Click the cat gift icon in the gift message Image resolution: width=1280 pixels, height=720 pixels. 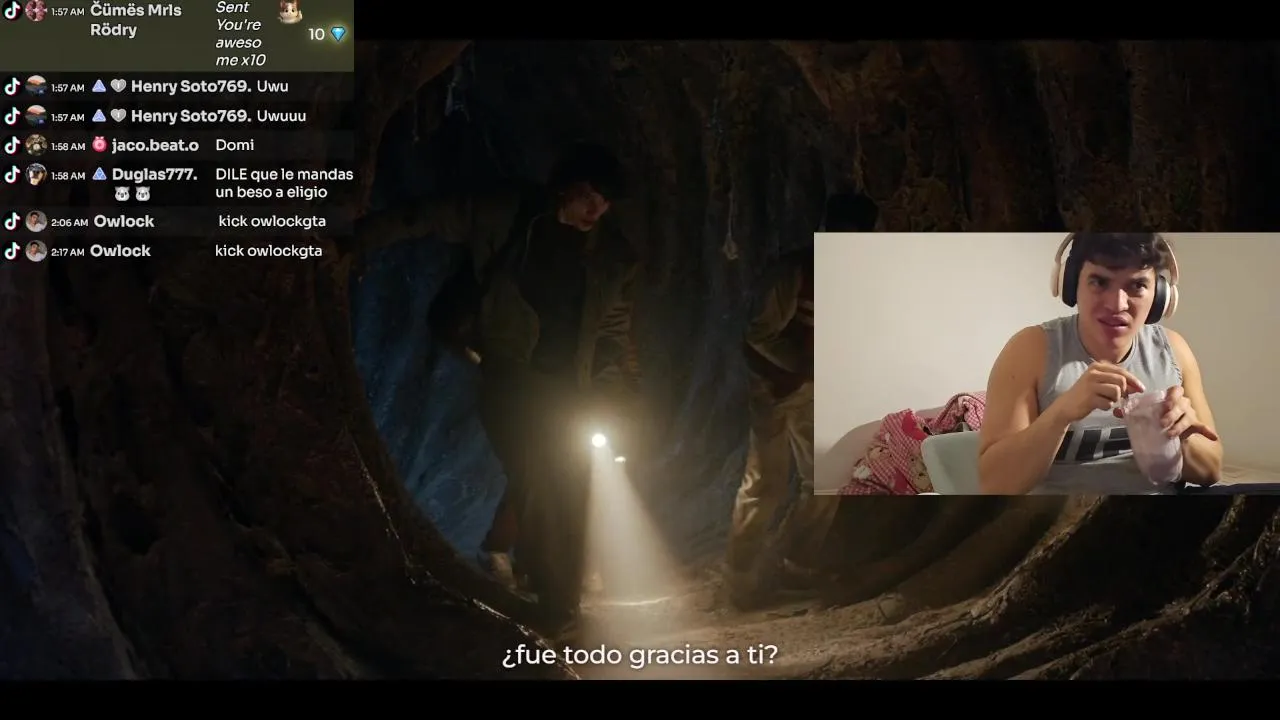pos(289,12)
